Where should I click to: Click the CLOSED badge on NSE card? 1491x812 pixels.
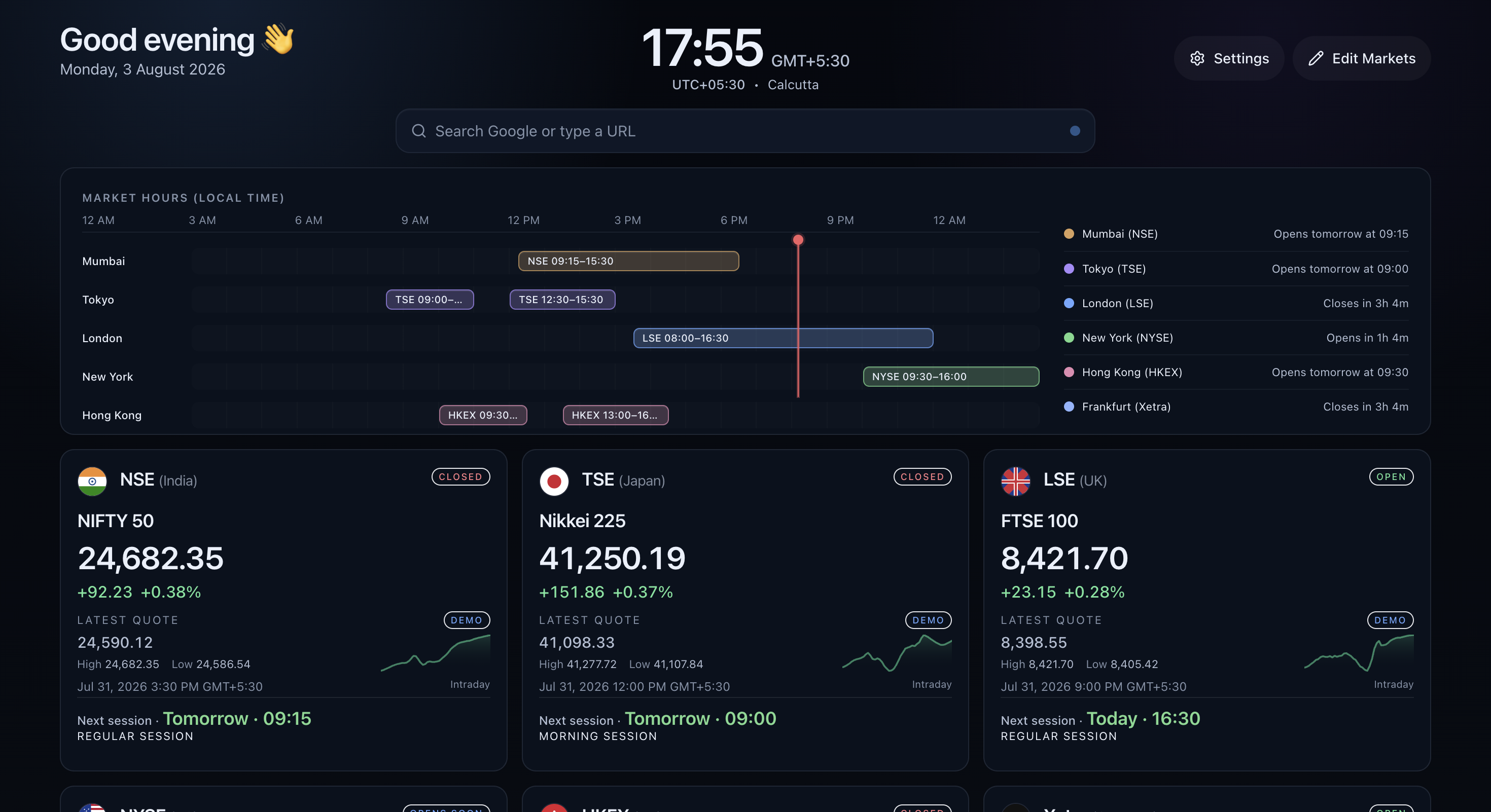(460, 477)
